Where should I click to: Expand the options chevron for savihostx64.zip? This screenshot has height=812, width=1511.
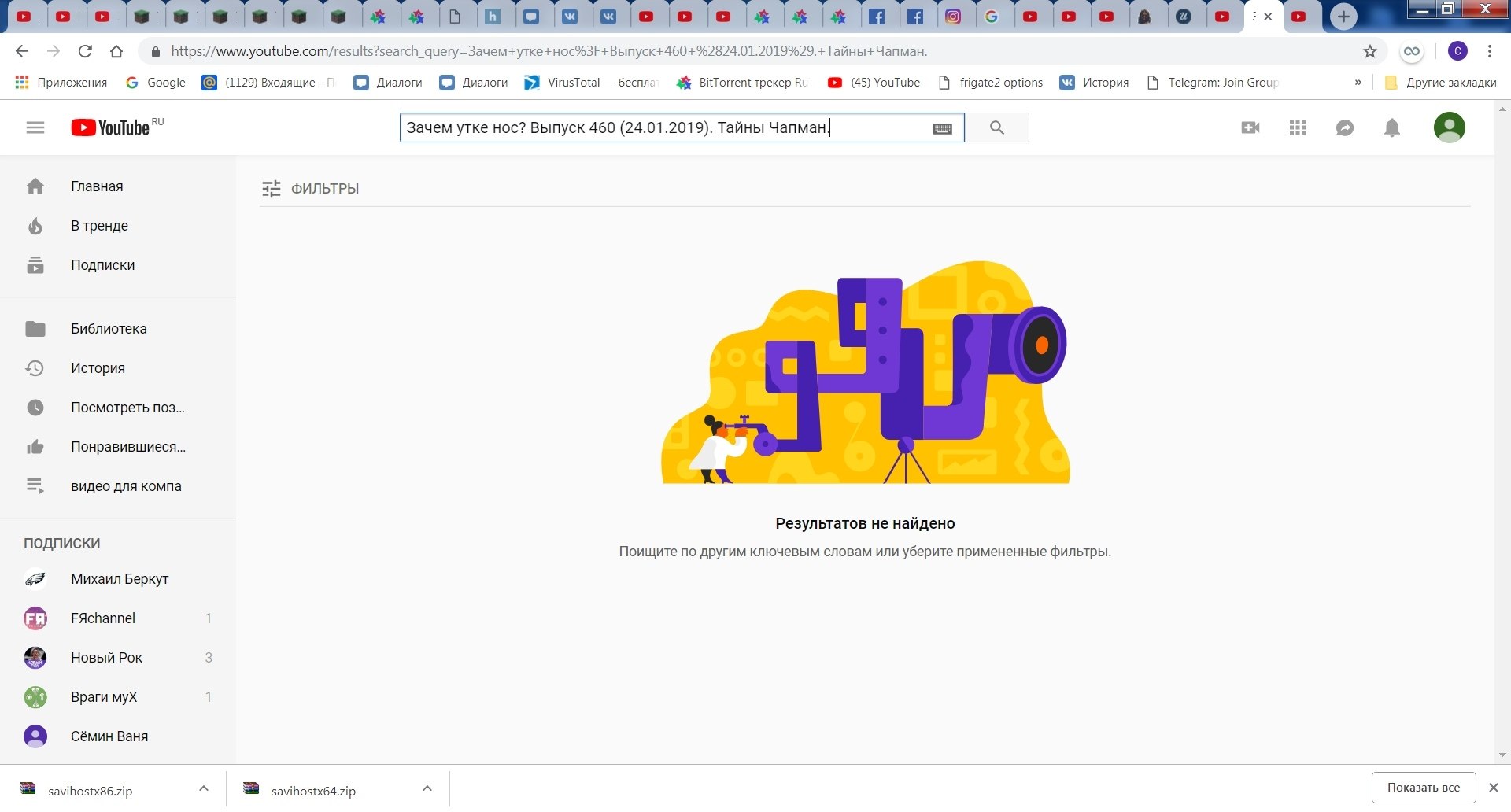(427, 788)
